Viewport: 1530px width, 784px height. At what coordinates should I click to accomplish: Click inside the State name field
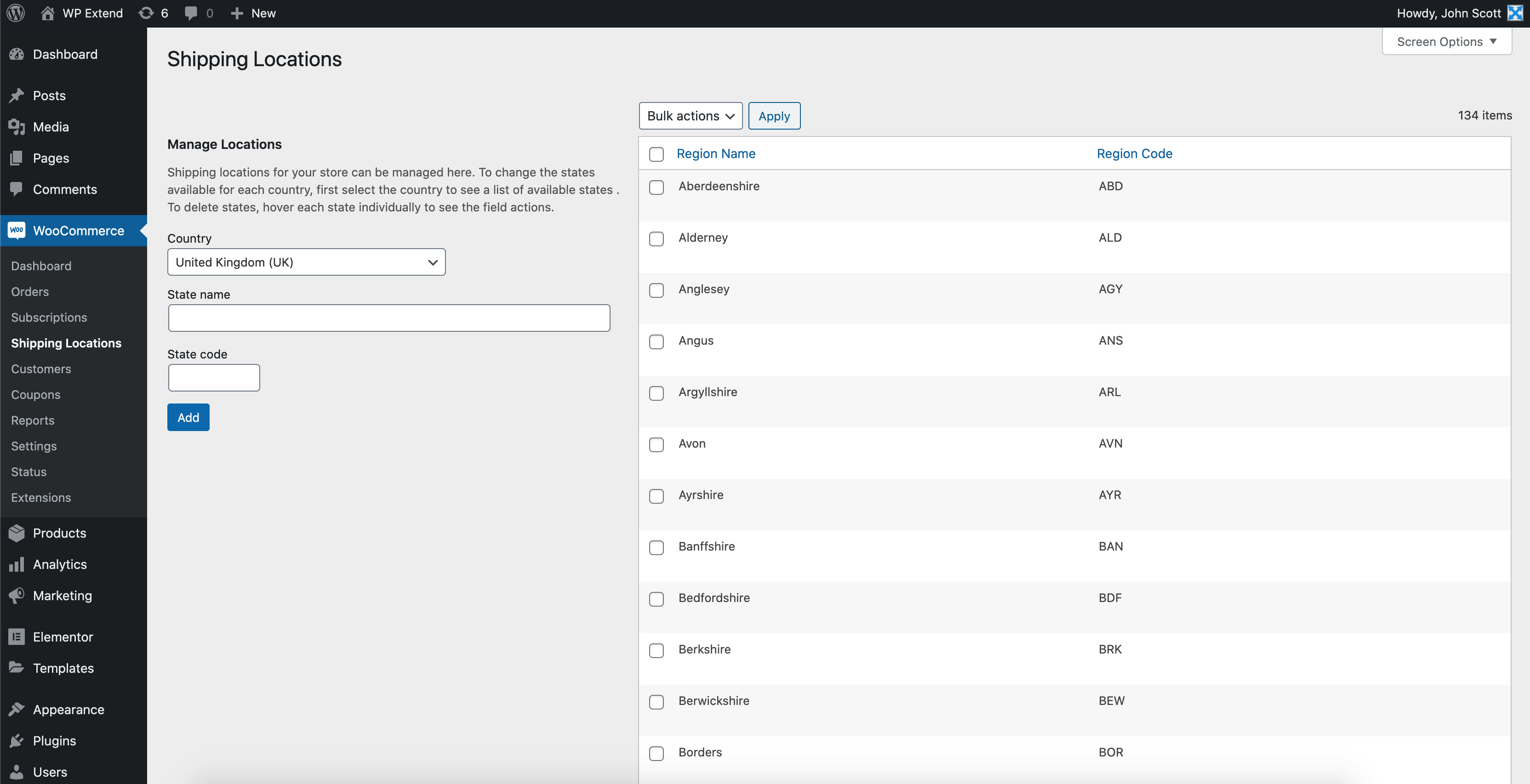click(x=389, y=318)
